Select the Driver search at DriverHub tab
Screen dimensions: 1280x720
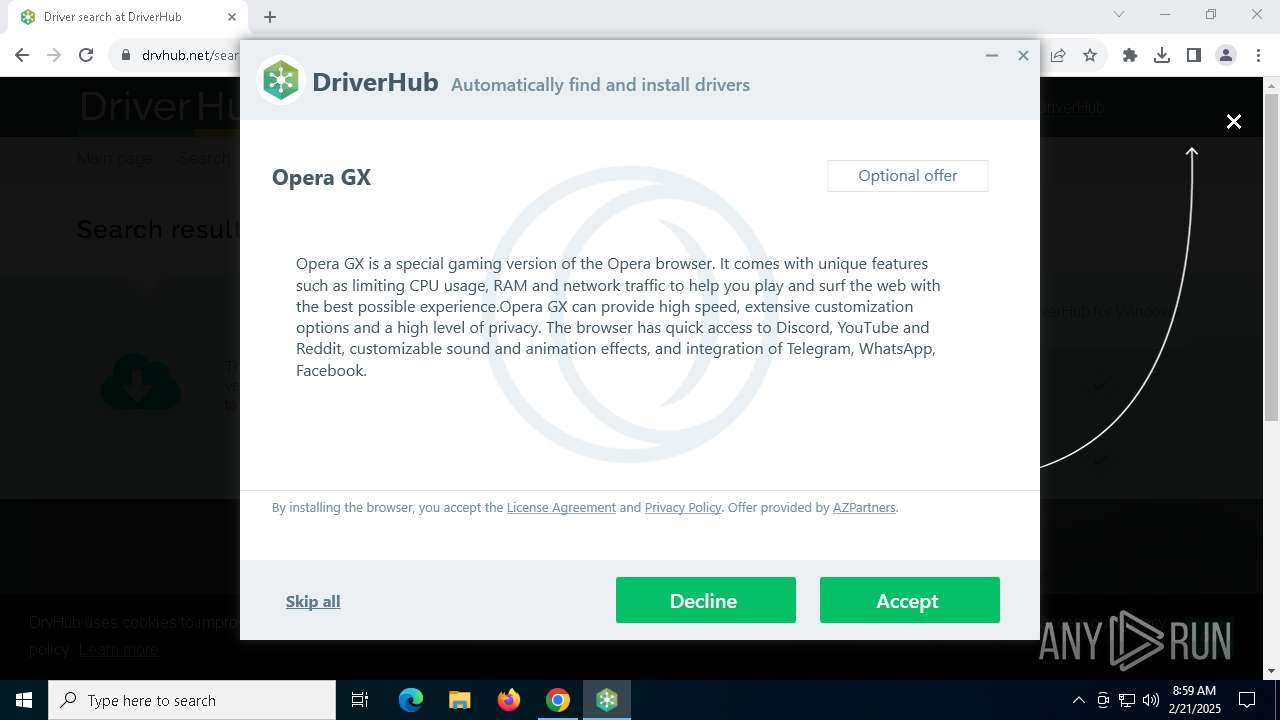coord(128,17)
